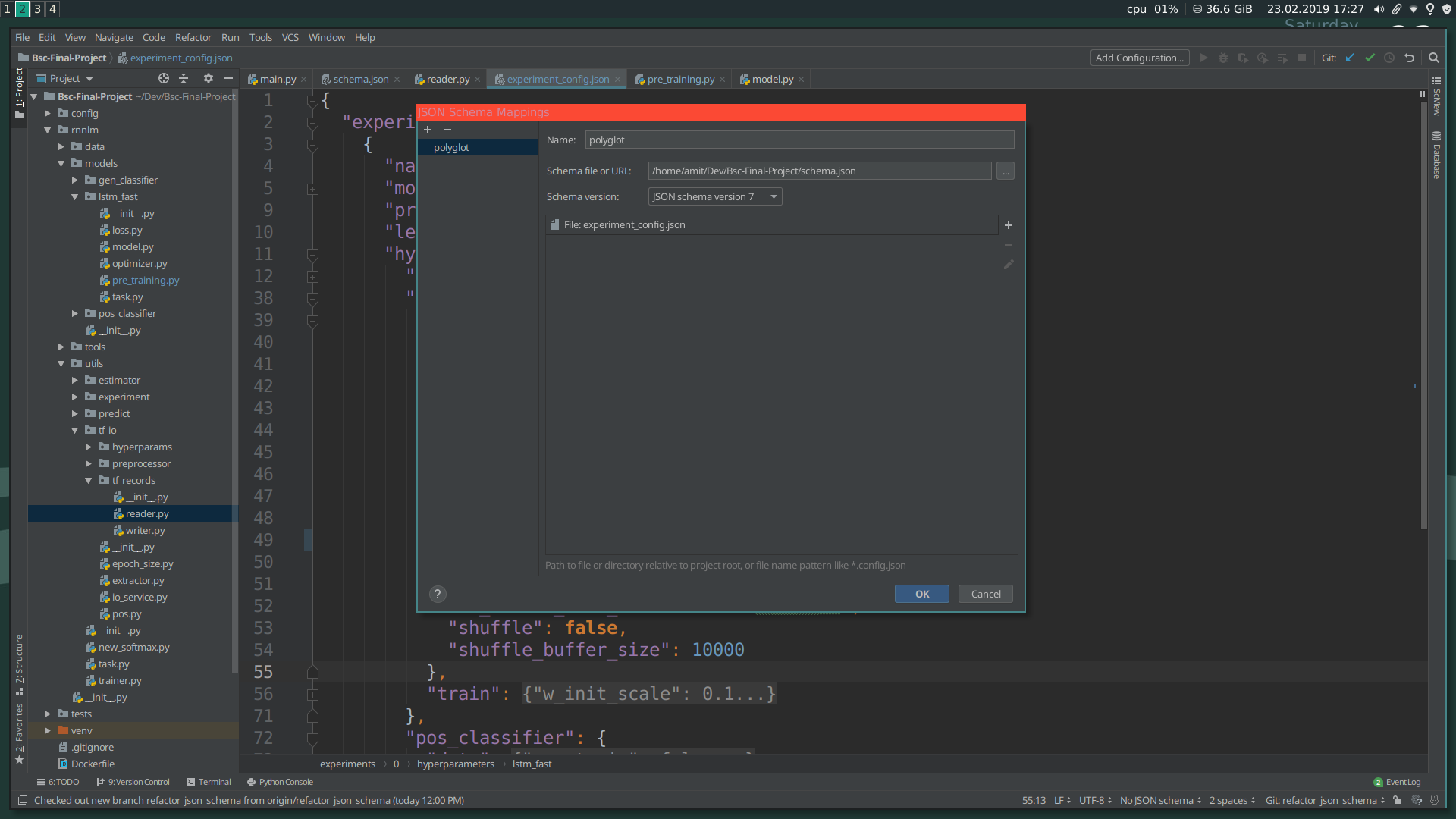Collapse the lstm_fast folder
Viewport: 1456px width, 819px height.
75,197
